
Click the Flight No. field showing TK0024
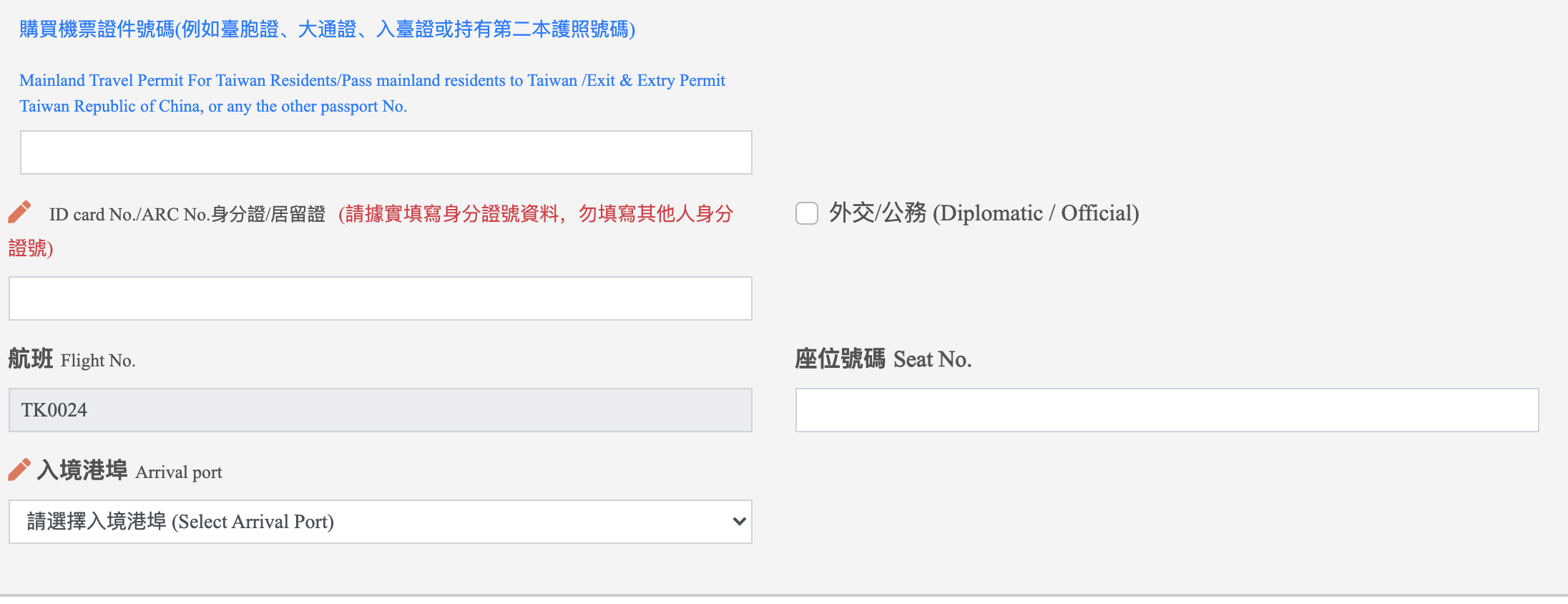click(381, 410)
